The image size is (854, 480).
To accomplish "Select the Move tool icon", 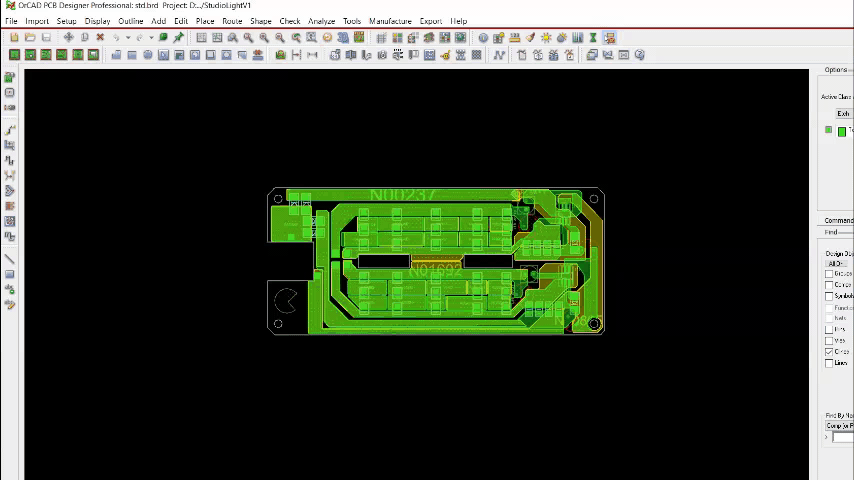I will [x=68, y=38].
